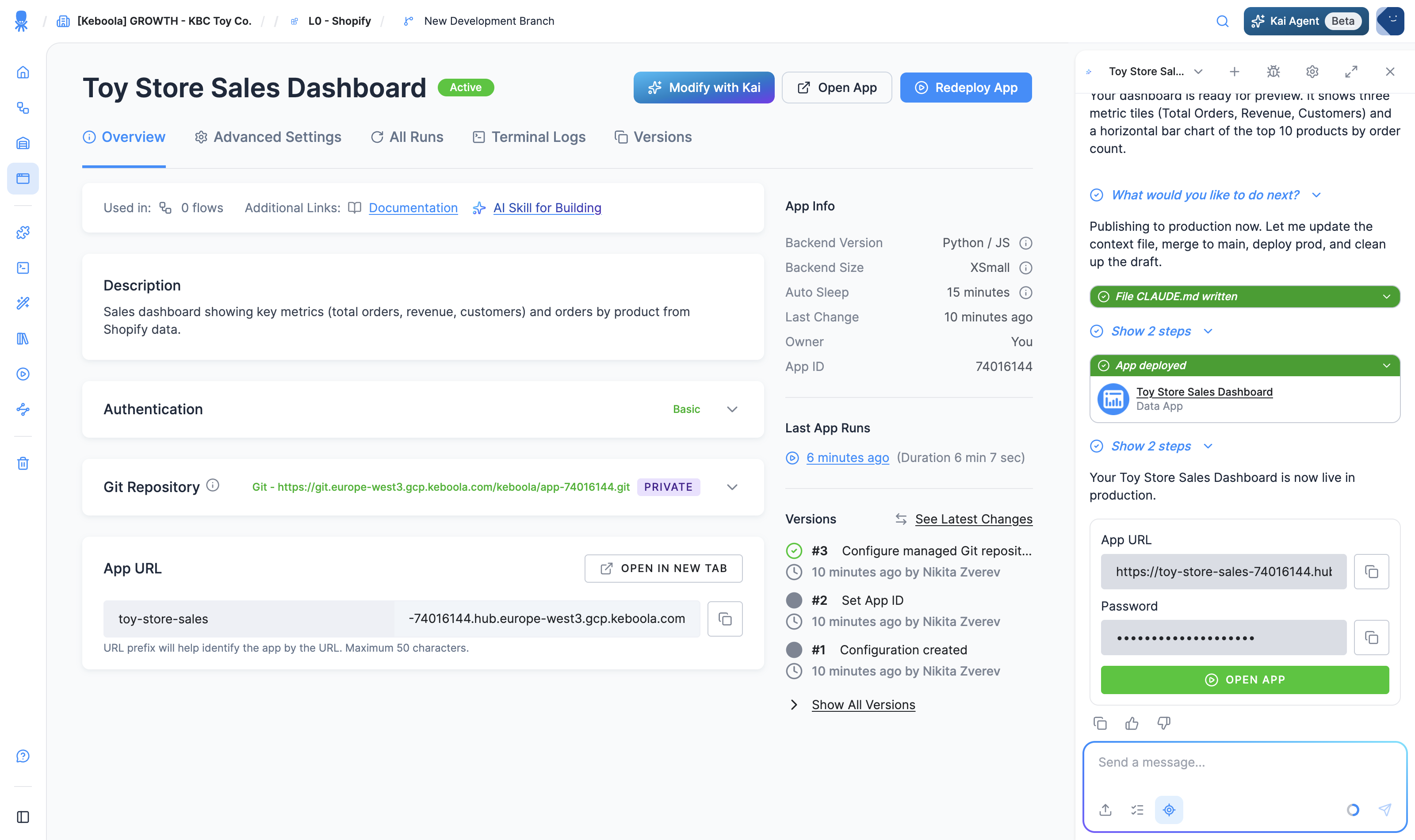Click Modify with Kai button

(x=704, y=88)
